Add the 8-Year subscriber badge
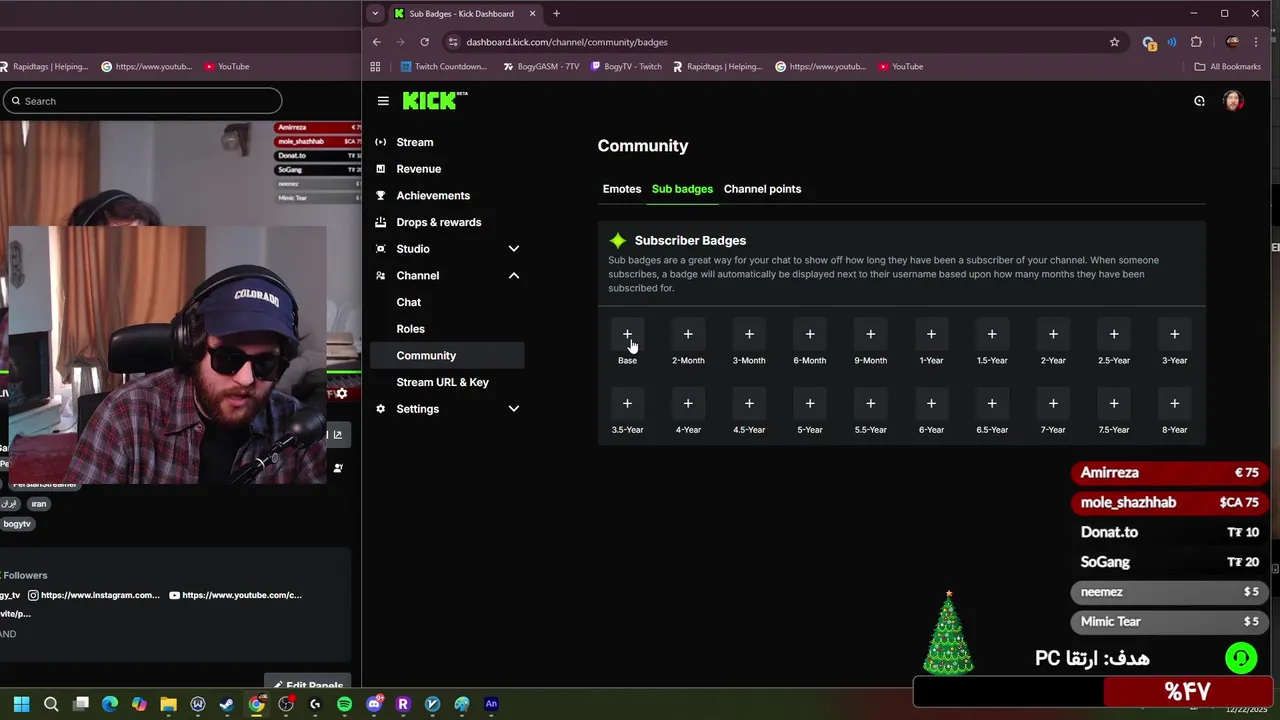Viewport: 1280px width, 720px height. (x=1175, y=403)
